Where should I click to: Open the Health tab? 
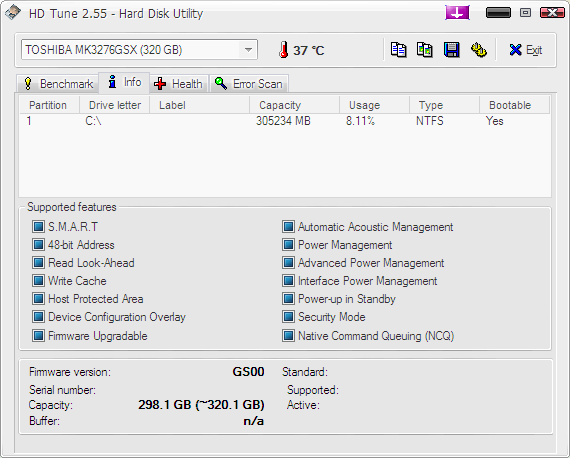pos(178,84)
